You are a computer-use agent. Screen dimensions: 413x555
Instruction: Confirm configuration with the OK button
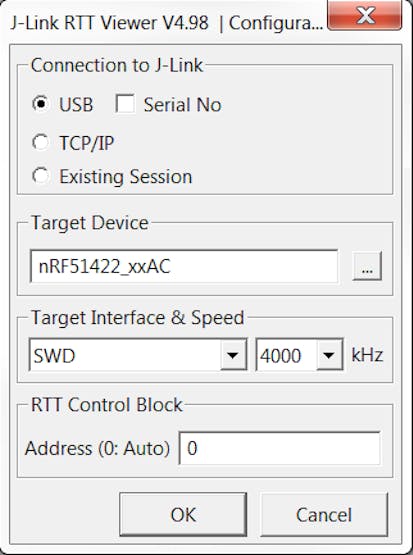(183, 514)
